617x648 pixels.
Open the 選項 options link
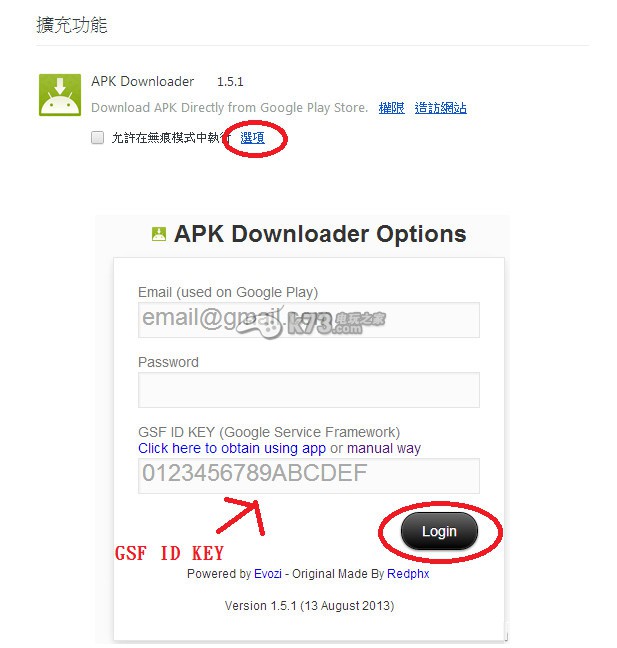pos(252,138)
